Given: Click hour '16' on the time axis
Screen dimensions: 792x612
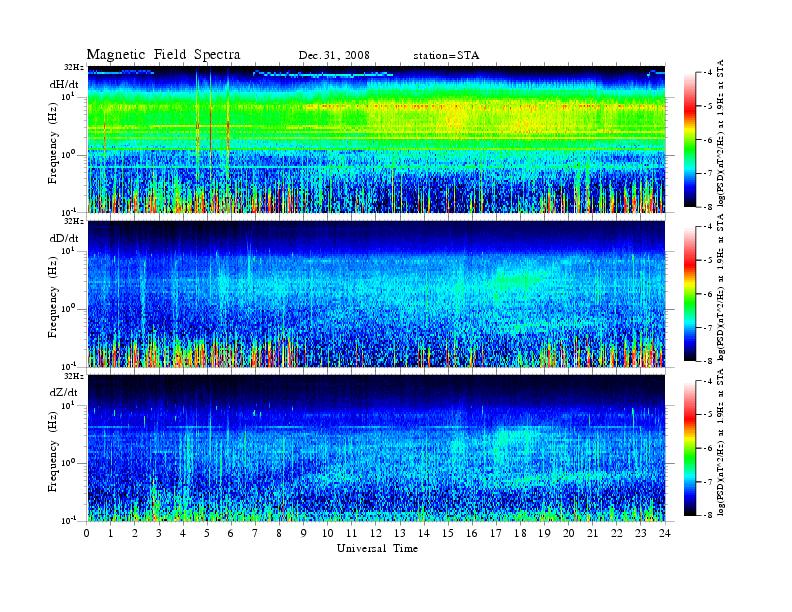Looking at the screenshot, I should coord(472,533).
